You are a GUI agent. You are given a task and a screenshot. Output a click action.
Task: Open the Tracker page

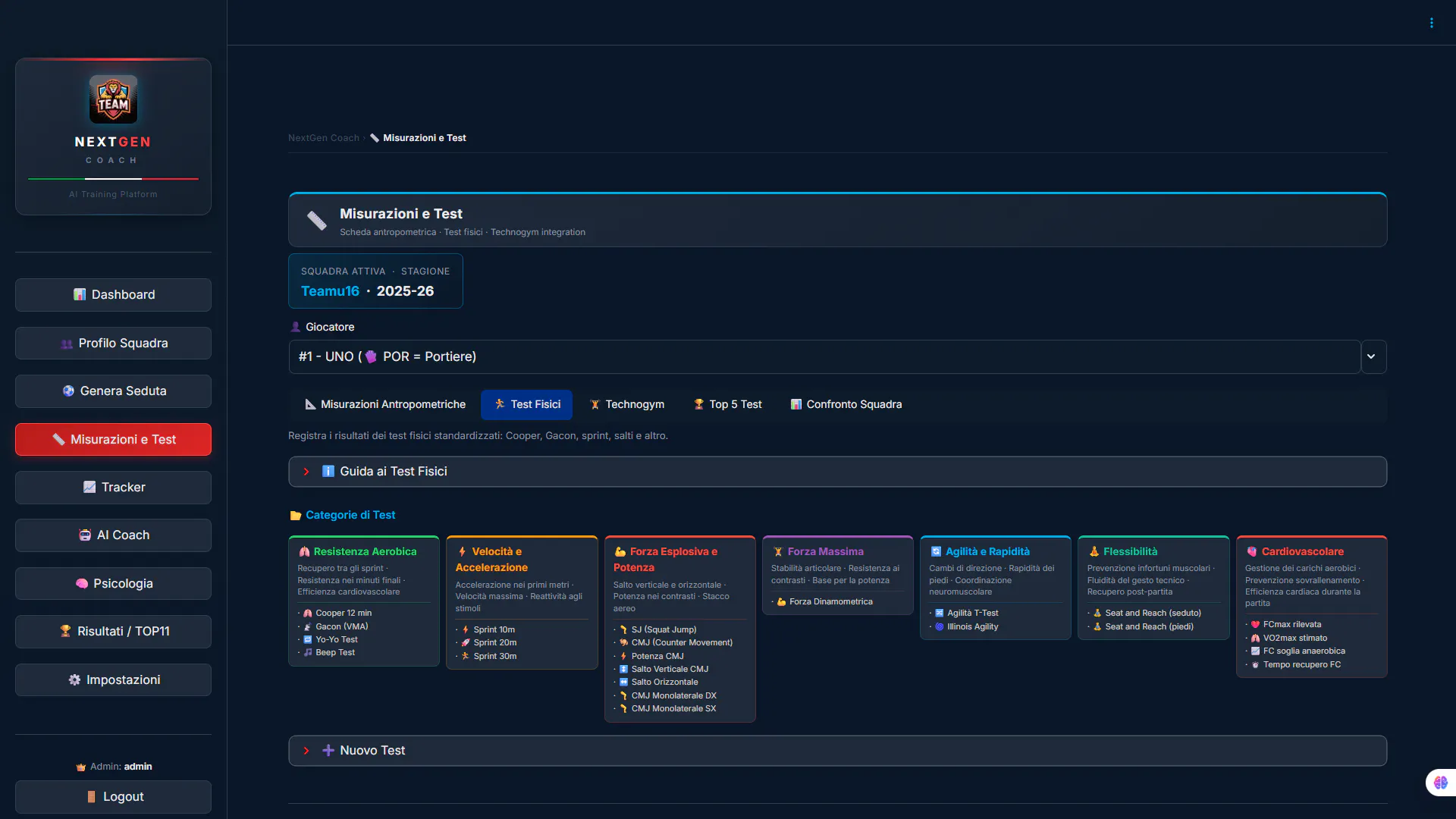tap(113, 488)
